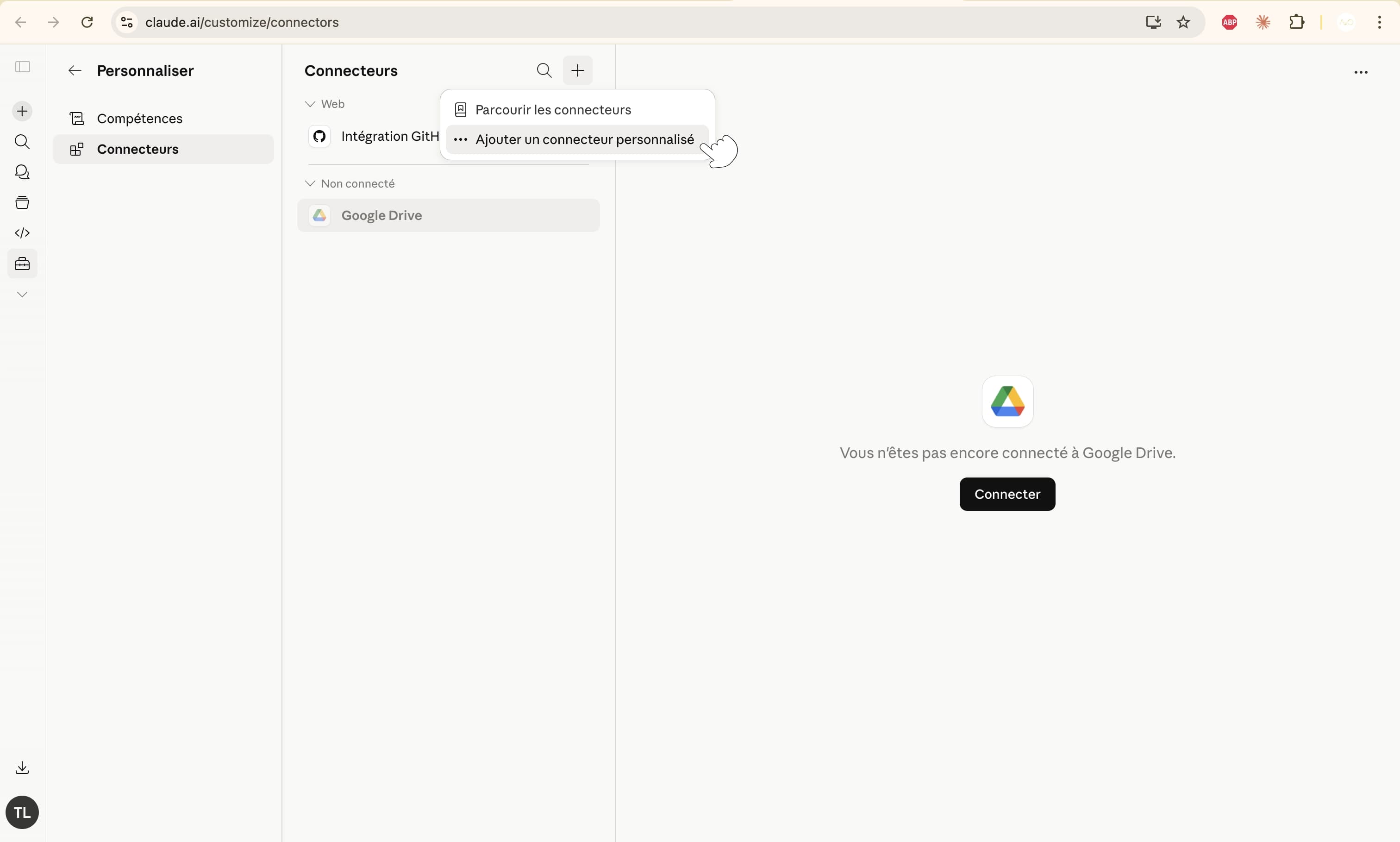Choose Parcourir les connecteurs
The height and width of the screenshot is (842, 1400).
click(x=577, y=109)
